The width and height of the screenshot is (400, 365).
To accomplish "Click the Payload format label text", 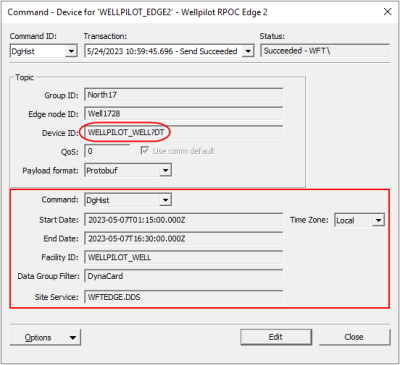I will point(50,171).
